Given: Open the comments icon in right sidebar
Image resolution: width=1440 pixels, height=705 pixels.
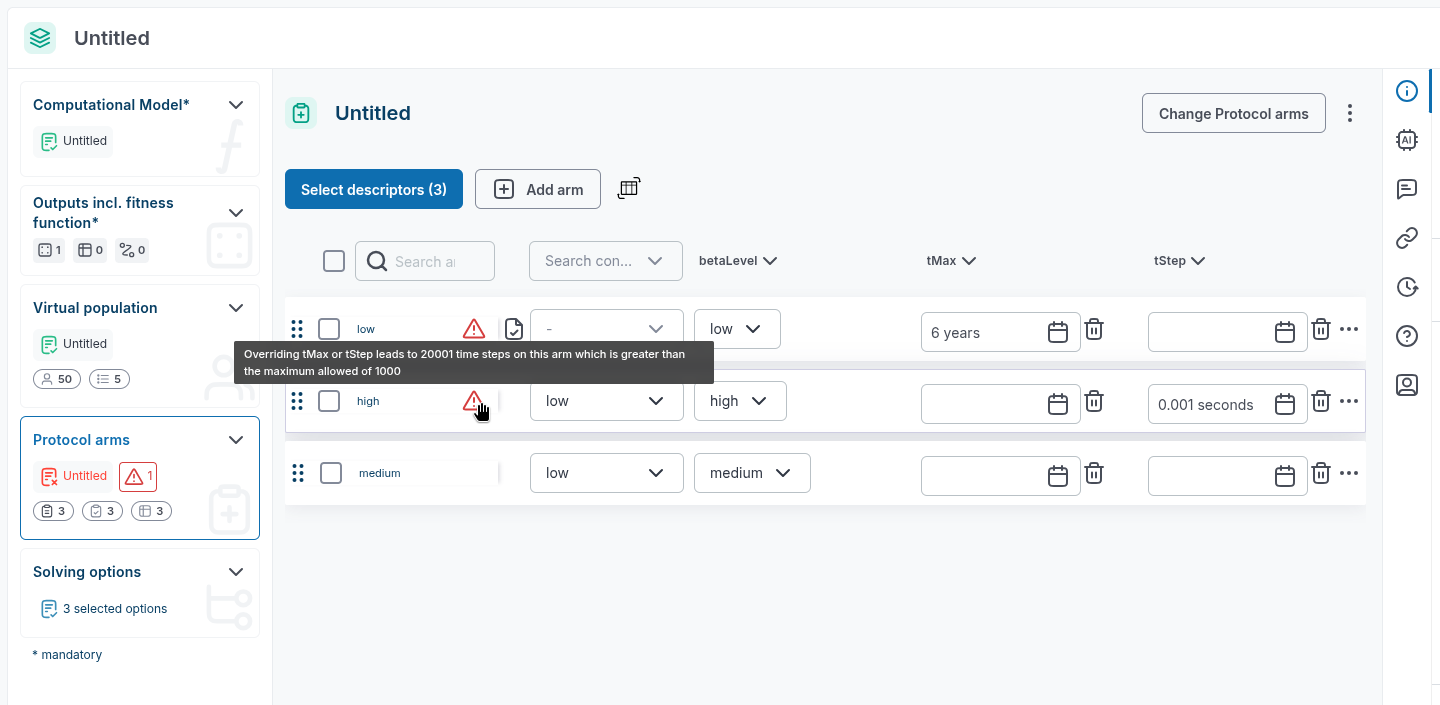Looking at the screenshot, I should coord(1407,189).
